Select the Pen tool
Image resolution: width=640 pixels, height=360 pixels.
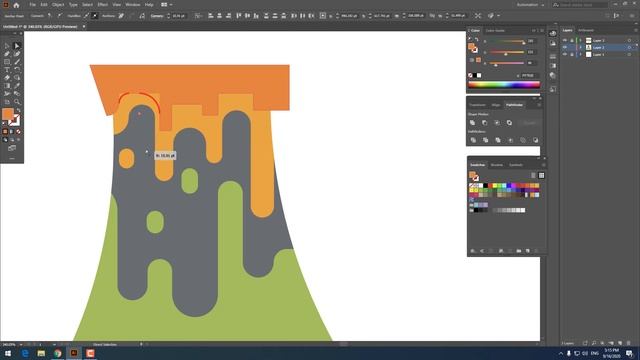pyautogui.click(x=7, y=54)
